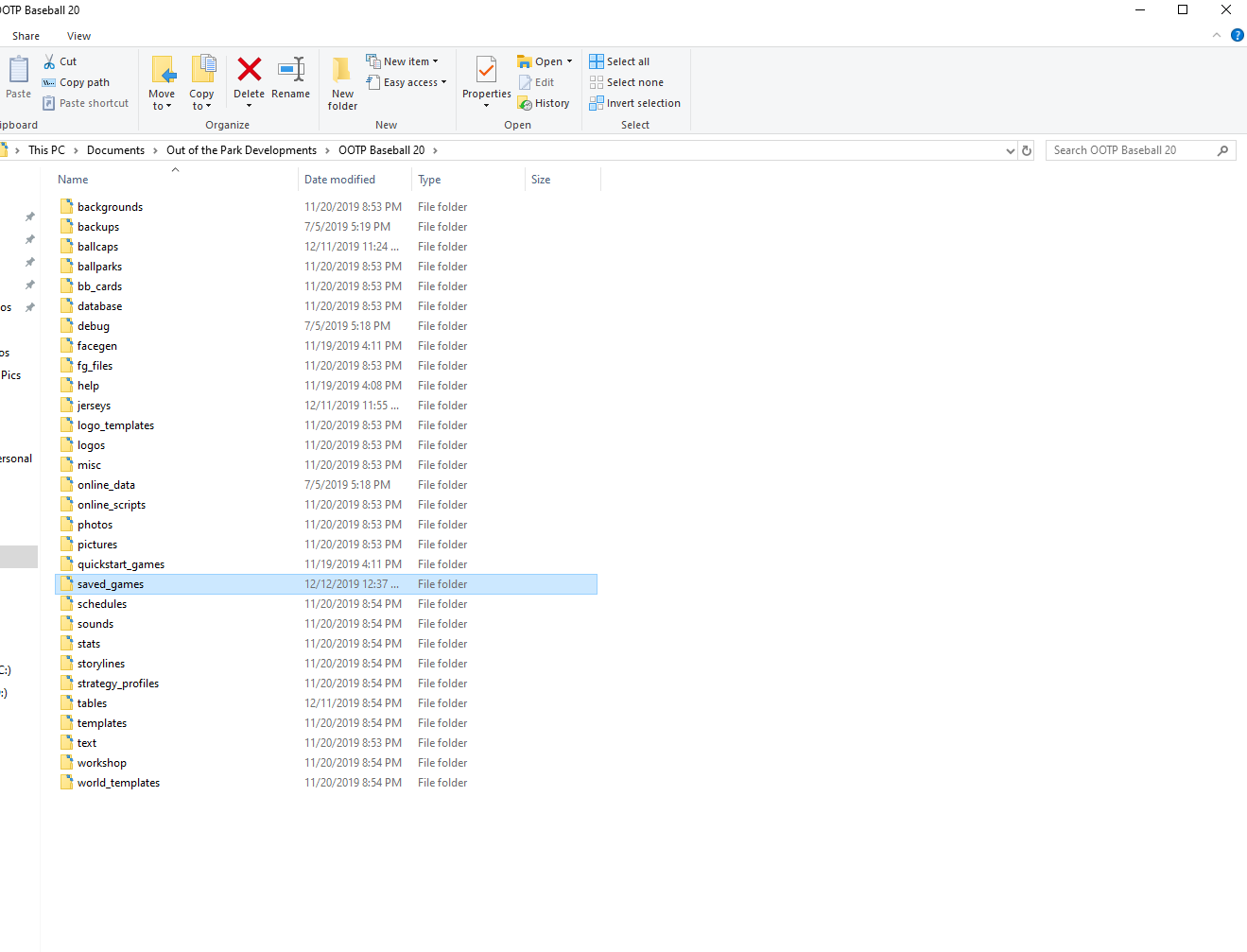This screenshot has height=952, width=1247.
Task: Click the Edit ribbon command
Action: point(536,82)
